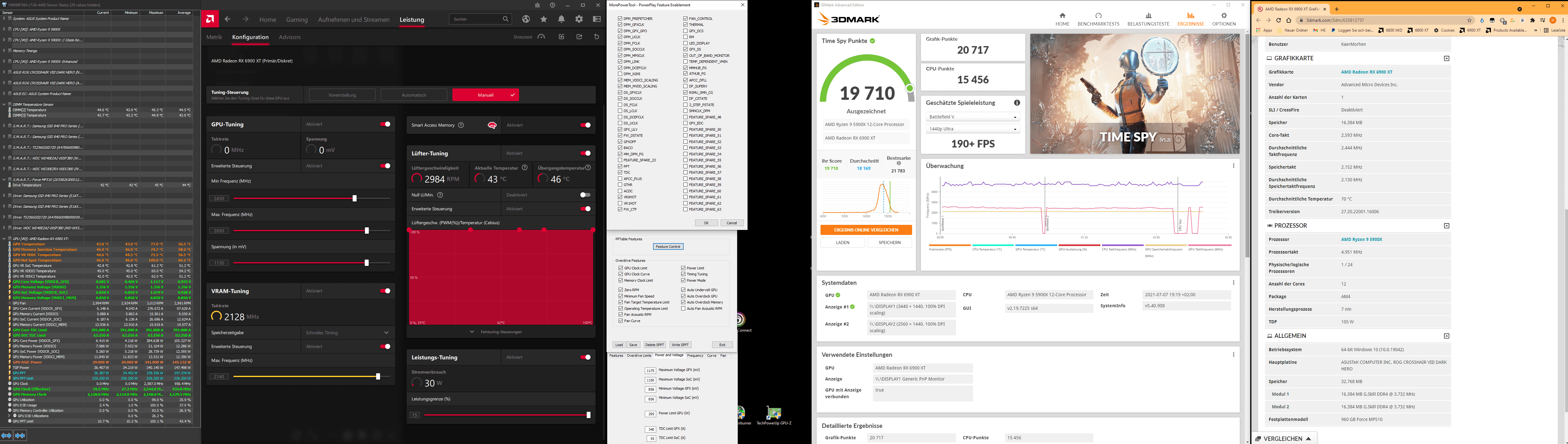This screenshot has height=444, width=1568.
Task: Toggle GPU-Tuning switch
Action: [x=385, y=124]
